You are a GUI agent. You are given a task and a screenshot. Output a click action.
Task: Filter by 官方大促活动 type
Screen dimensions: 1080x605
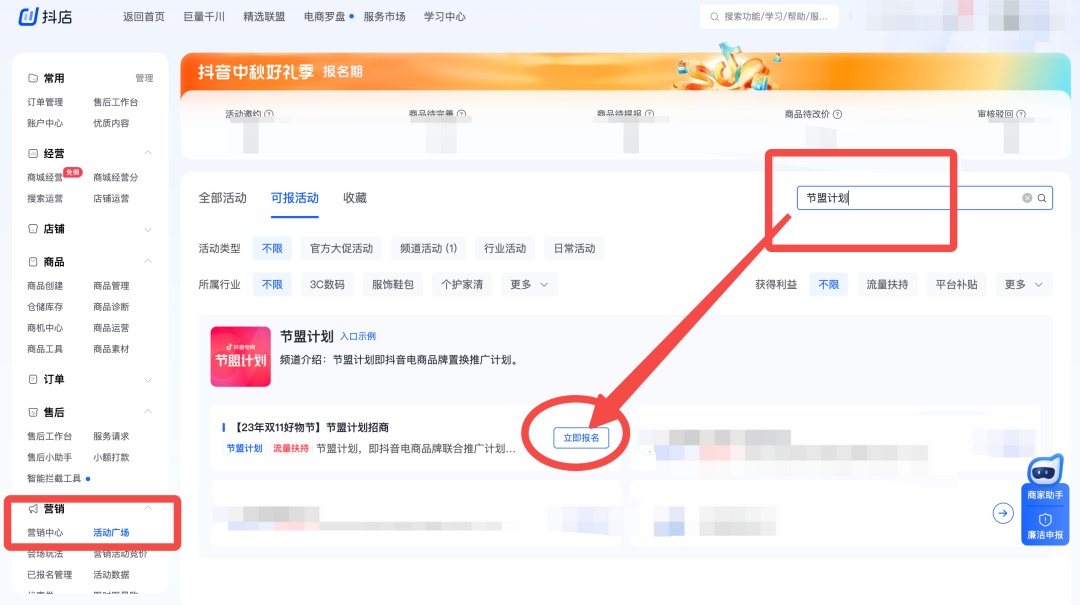341,248
